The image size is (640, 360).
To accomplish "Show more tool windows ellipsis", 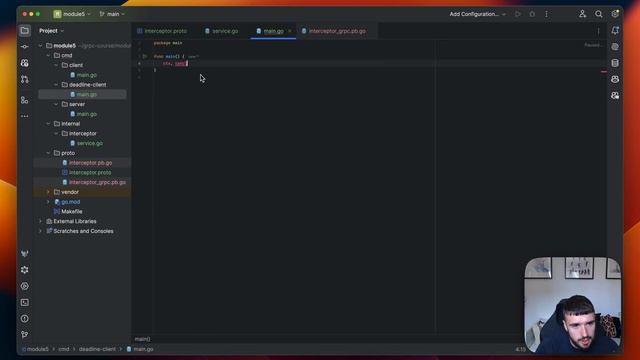I will (25, 116).
